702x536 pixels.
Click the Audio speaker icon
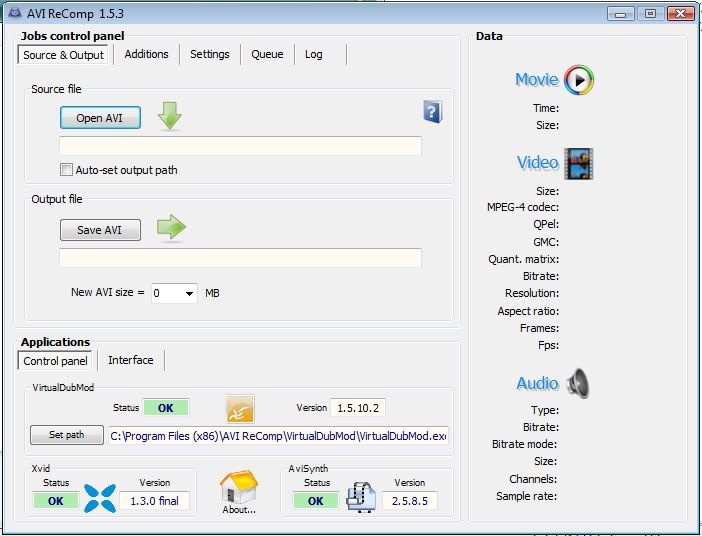click(x=578, y=383)
